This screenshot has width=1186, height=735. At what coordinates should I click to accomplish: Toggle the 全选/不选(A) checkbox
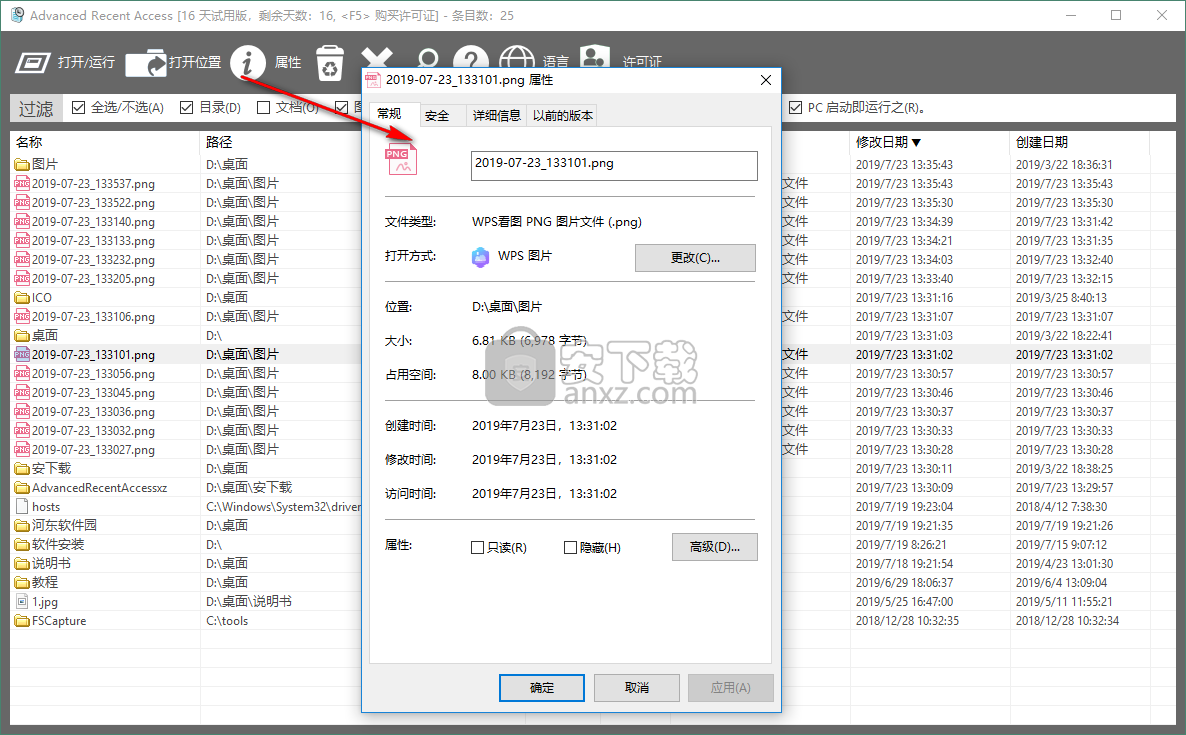78,107
